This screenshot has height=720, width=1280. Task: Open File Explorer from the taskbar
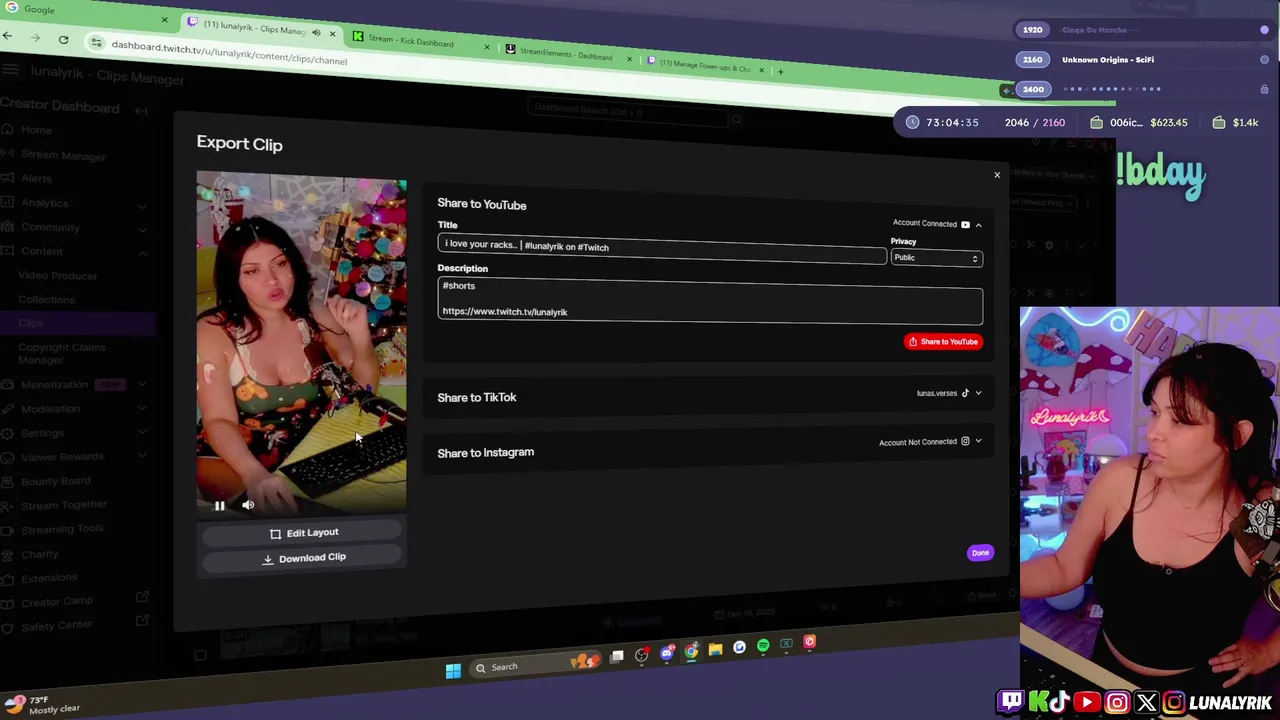pos(715,649)
